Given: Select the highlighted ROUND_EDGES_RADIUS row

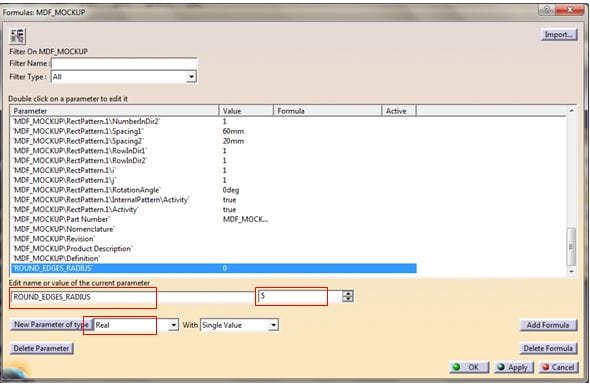Looking at the screenshot, I should 213,268.
